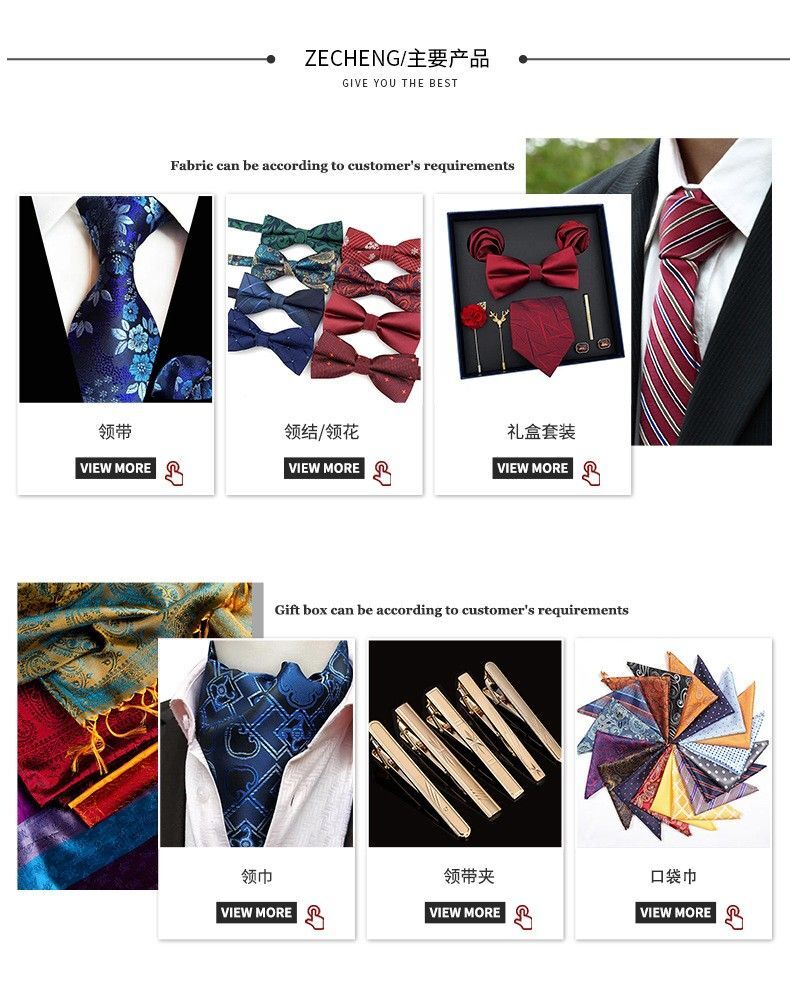Viewport: 790px width, 988px height.
Task: Click hand pointer icon under 领带
Action: click(175, 473)
